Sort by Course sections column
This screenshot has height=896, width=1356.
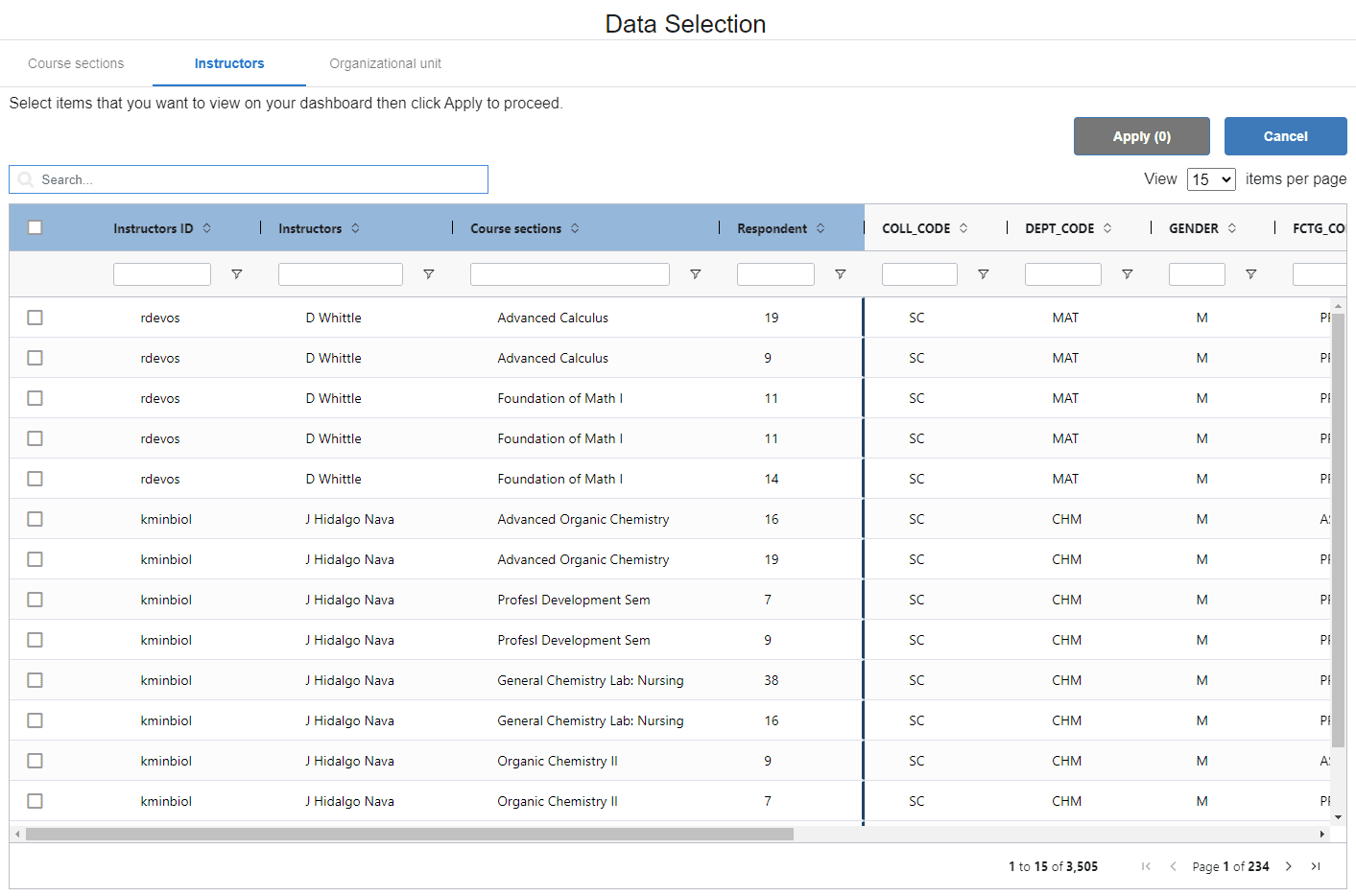pos(575,228)
